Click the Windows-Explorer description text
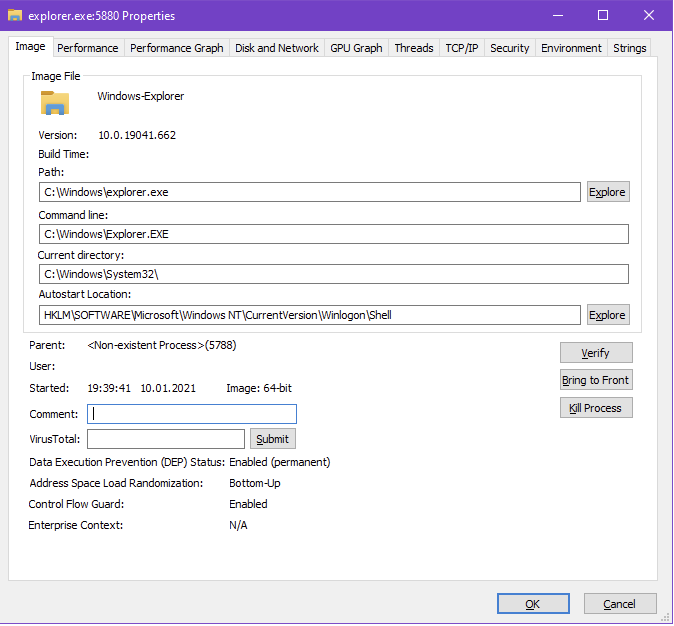Viewport: 674px width, 626px height. coord(141,96)
